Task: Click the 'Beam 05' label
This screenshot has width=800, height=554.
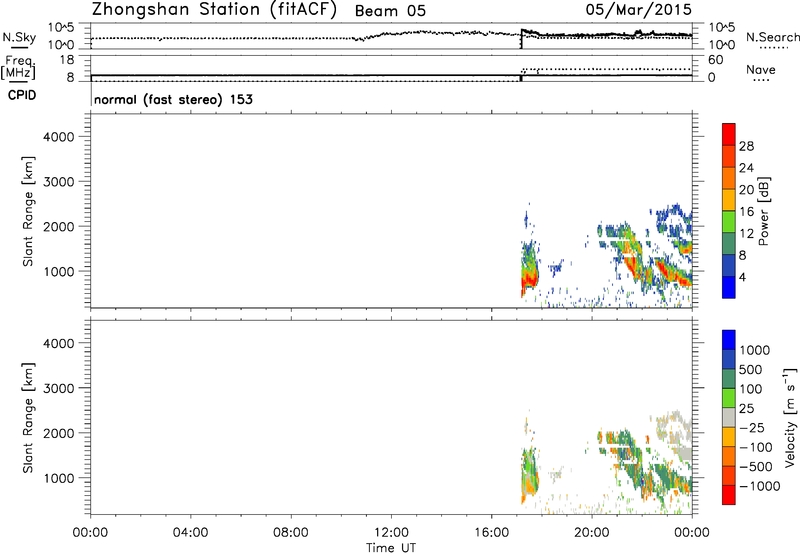Action: pos(390,11)
